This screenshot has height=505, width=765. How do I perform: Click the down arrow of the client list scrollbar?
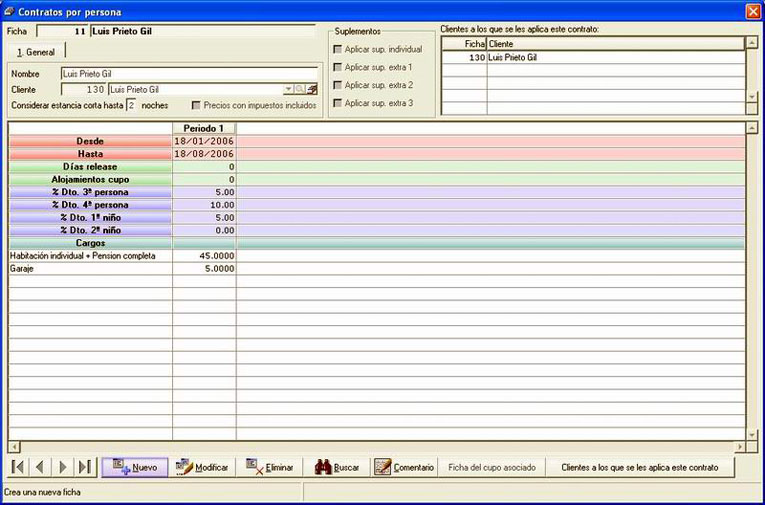coord(752,97)
